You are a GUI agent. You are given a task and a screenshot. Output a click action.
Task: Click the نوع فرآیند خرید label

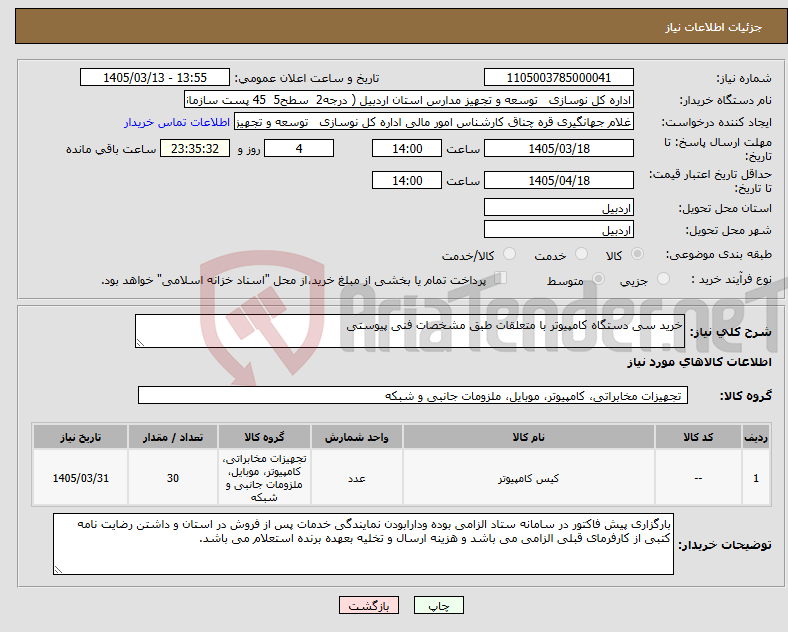[731, 279]
